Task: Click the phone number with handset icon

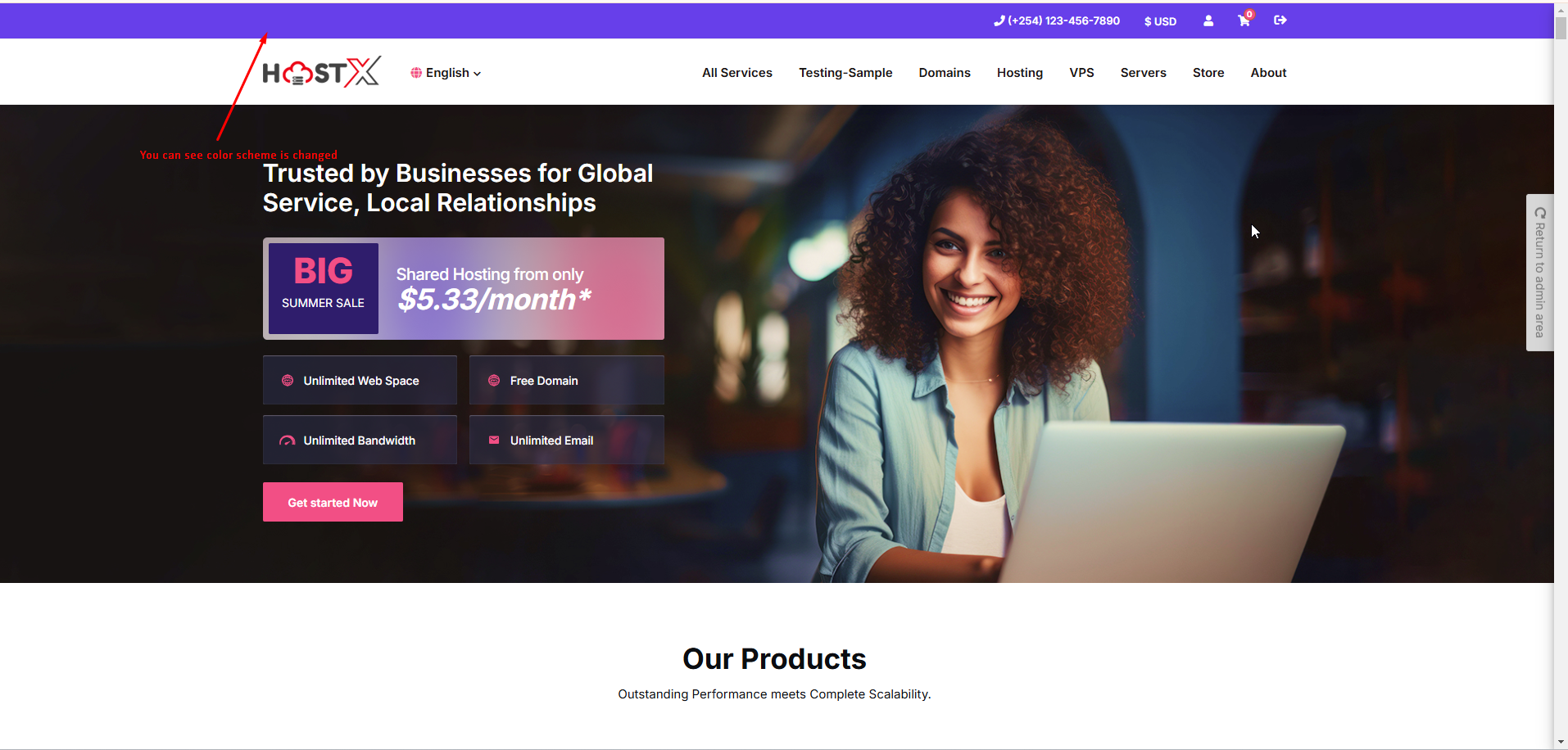Action: (1057, 20)
